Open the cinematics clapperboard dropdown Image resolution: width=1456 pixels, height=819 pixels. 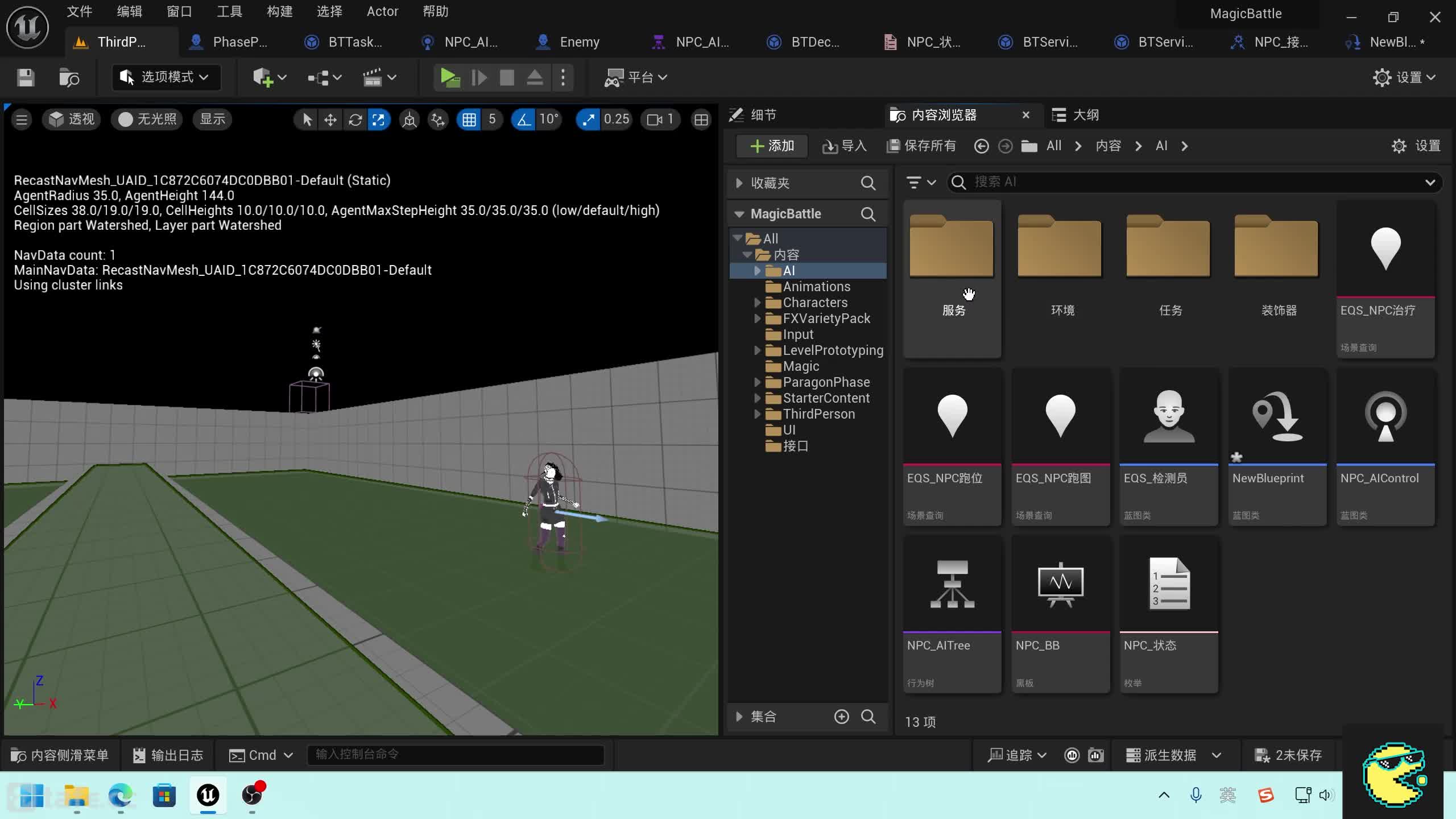pyautogui.click(x=379, y=77)
